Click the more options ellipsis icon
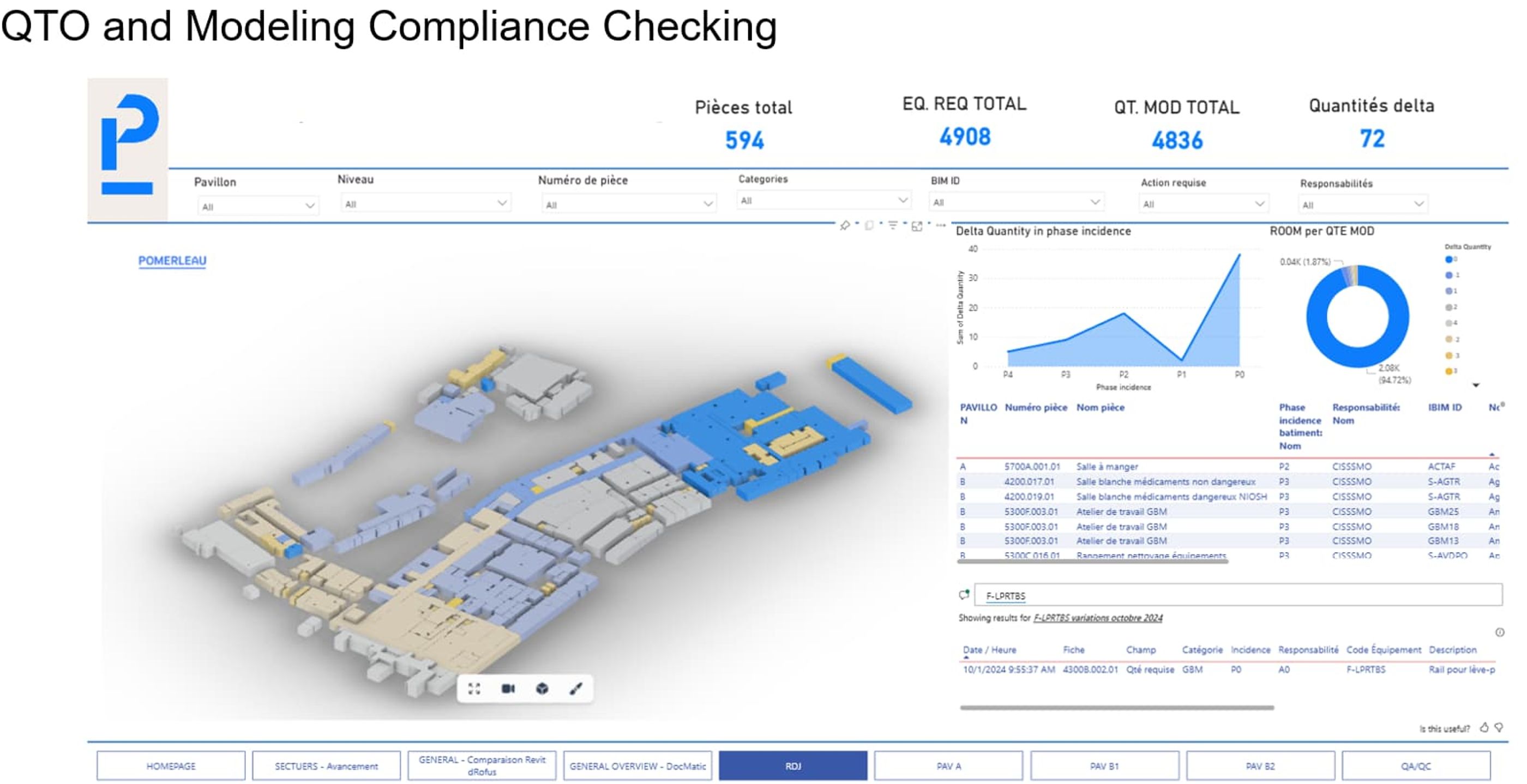The image size is (1527, 784). pyautogui.click(x=940, y=226)
